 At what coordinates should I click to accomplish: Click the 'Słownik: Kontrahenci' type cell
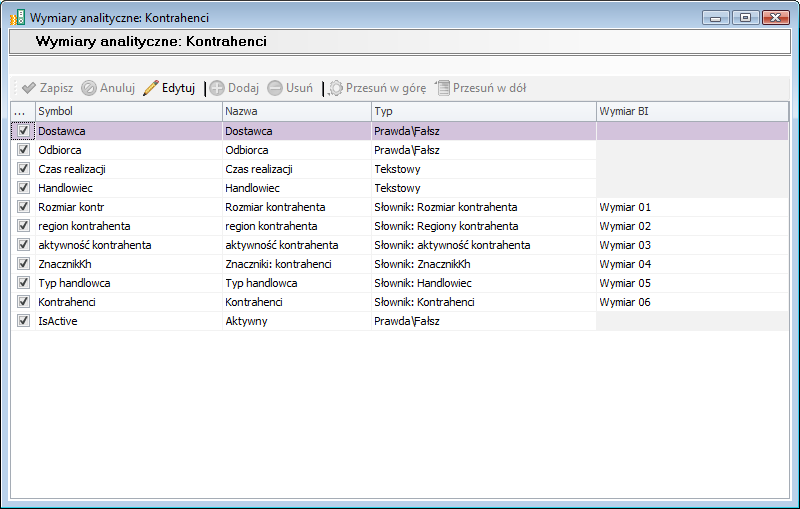tap(484, 301)
